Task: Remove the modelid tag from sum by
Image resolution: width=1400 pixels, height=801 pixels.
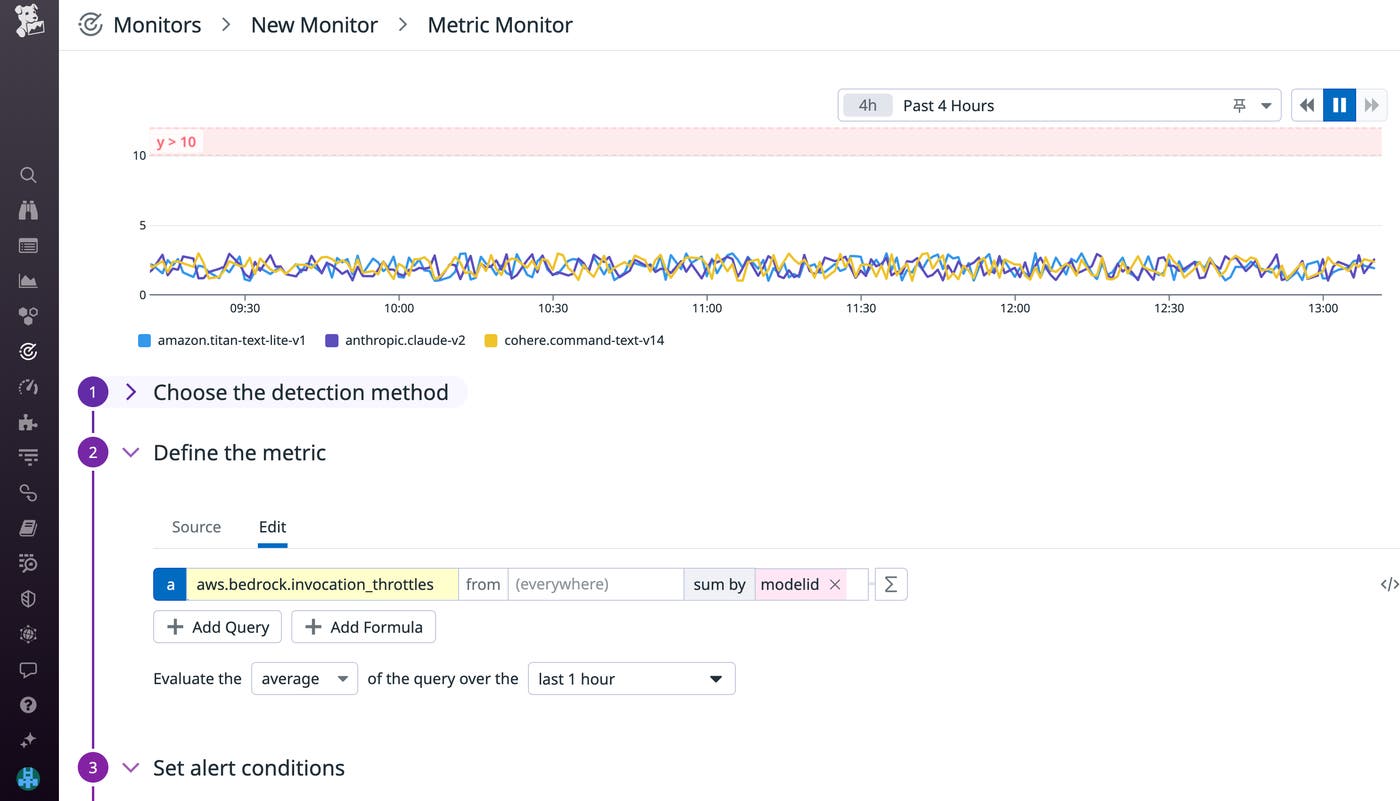Action: (836, 584)
